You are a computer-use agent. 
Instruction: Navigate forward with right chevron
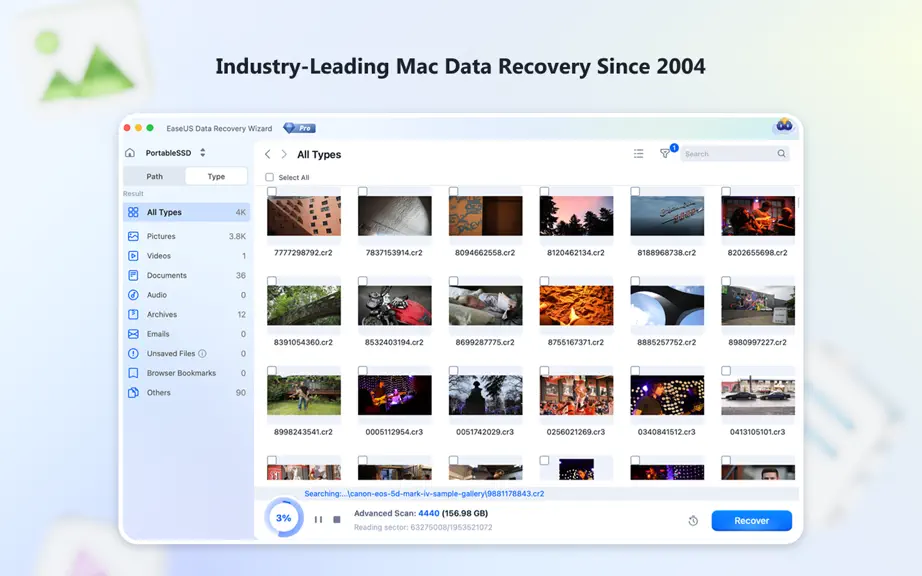coord(284,154)
